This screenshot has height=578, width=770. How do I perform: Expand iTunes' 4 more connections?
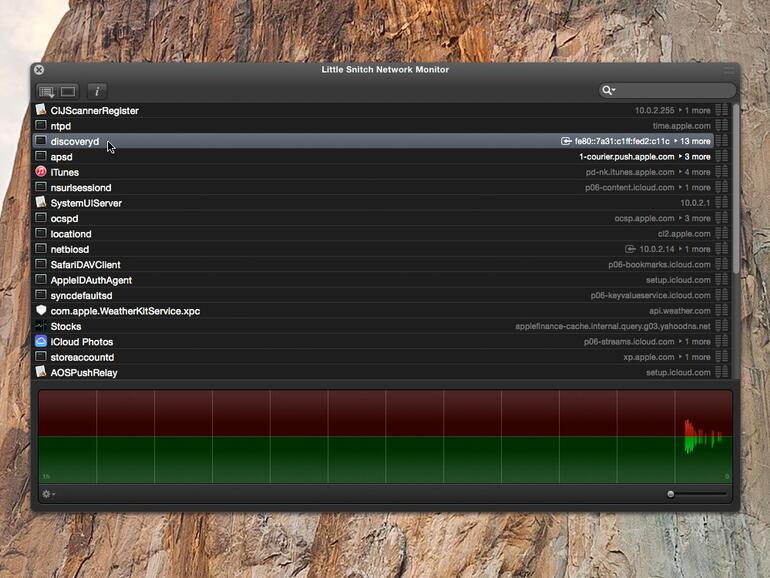694,172
